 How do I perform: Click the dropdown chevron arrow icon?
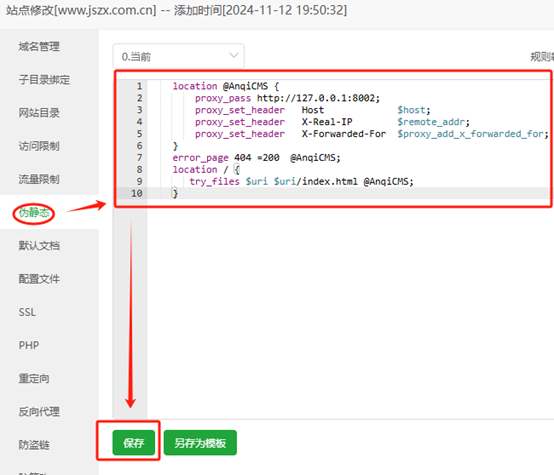click(x=234, y=55)
